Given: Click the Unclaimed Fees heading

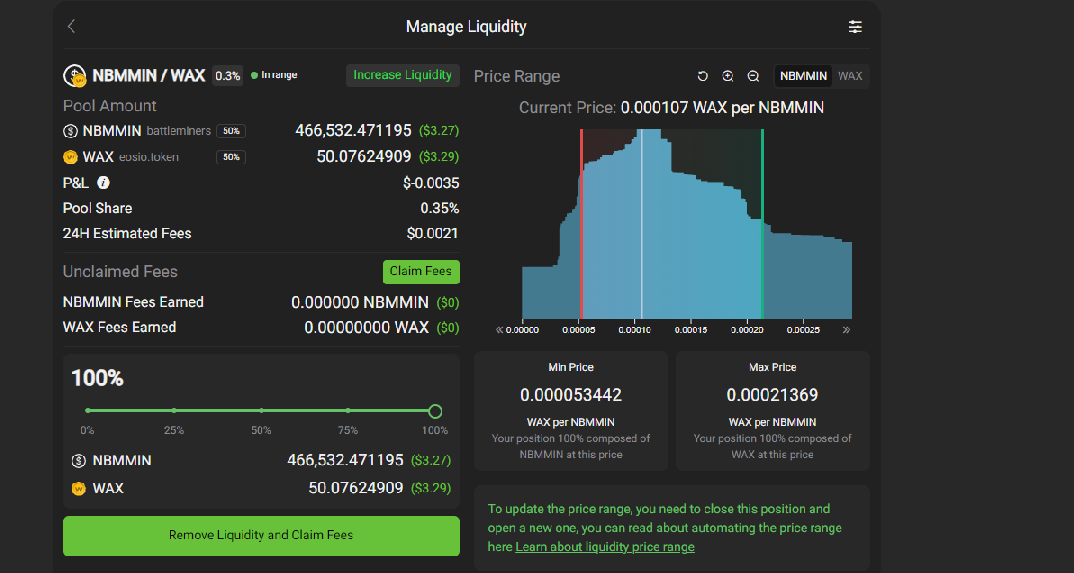Looking at the screenshot, I should click(120, 272).
